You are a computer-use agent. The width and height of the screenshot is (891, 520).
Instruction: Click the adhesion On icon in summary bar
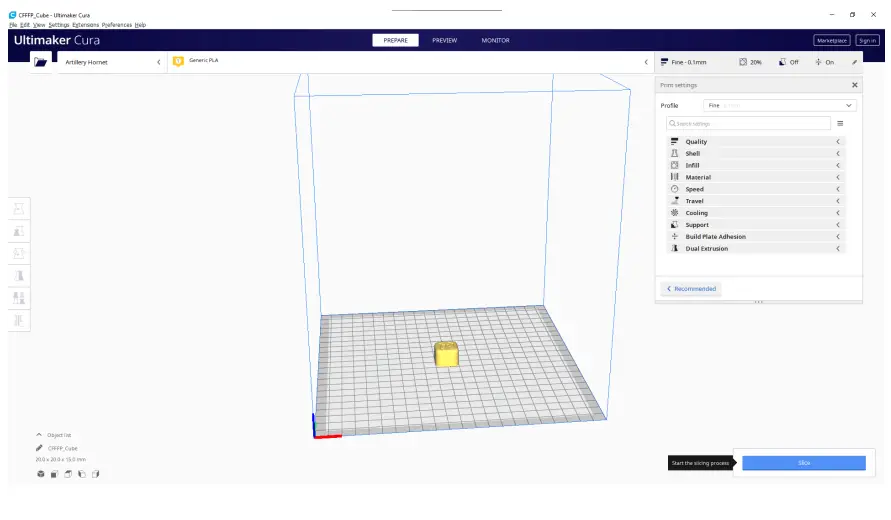[818, 62]
